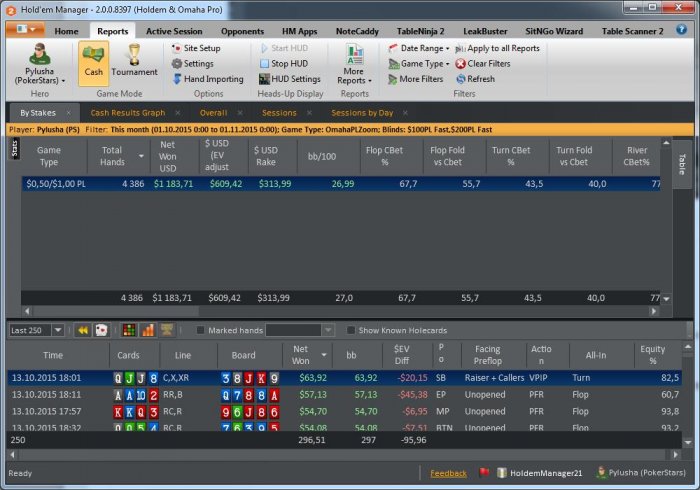
Task: Open More Reports menu
Action: [x=354, y=64]
